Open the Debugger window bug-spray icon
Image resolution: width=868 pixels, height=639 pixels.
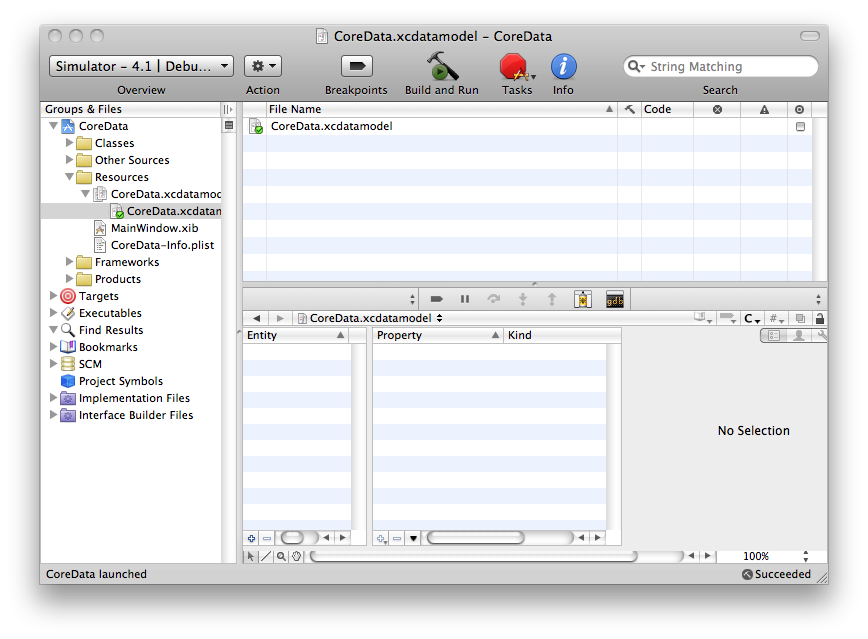(582, 300)
